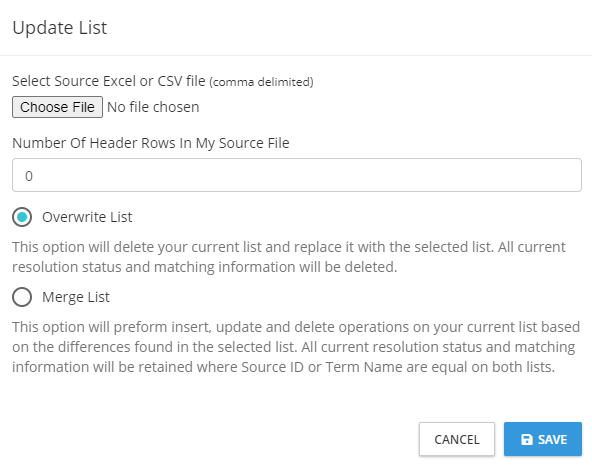Click the 'Number Of Header Rows' label

pos(151,143)
